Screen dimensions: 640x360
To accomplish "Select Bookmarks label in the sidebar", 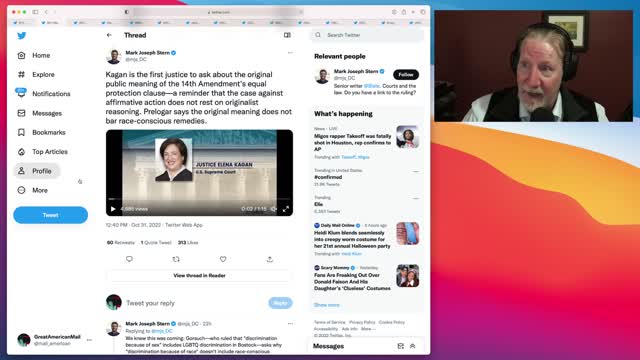I will coord(49,133).
